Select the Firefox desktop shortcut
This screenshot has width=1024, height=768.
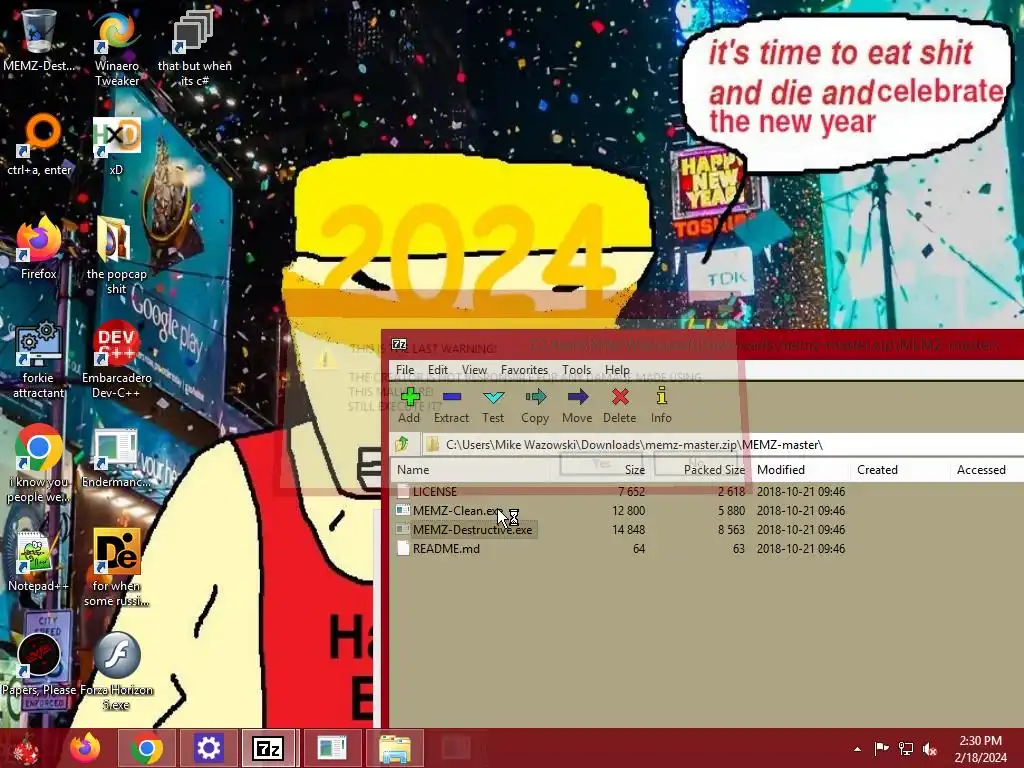(39, 248)
